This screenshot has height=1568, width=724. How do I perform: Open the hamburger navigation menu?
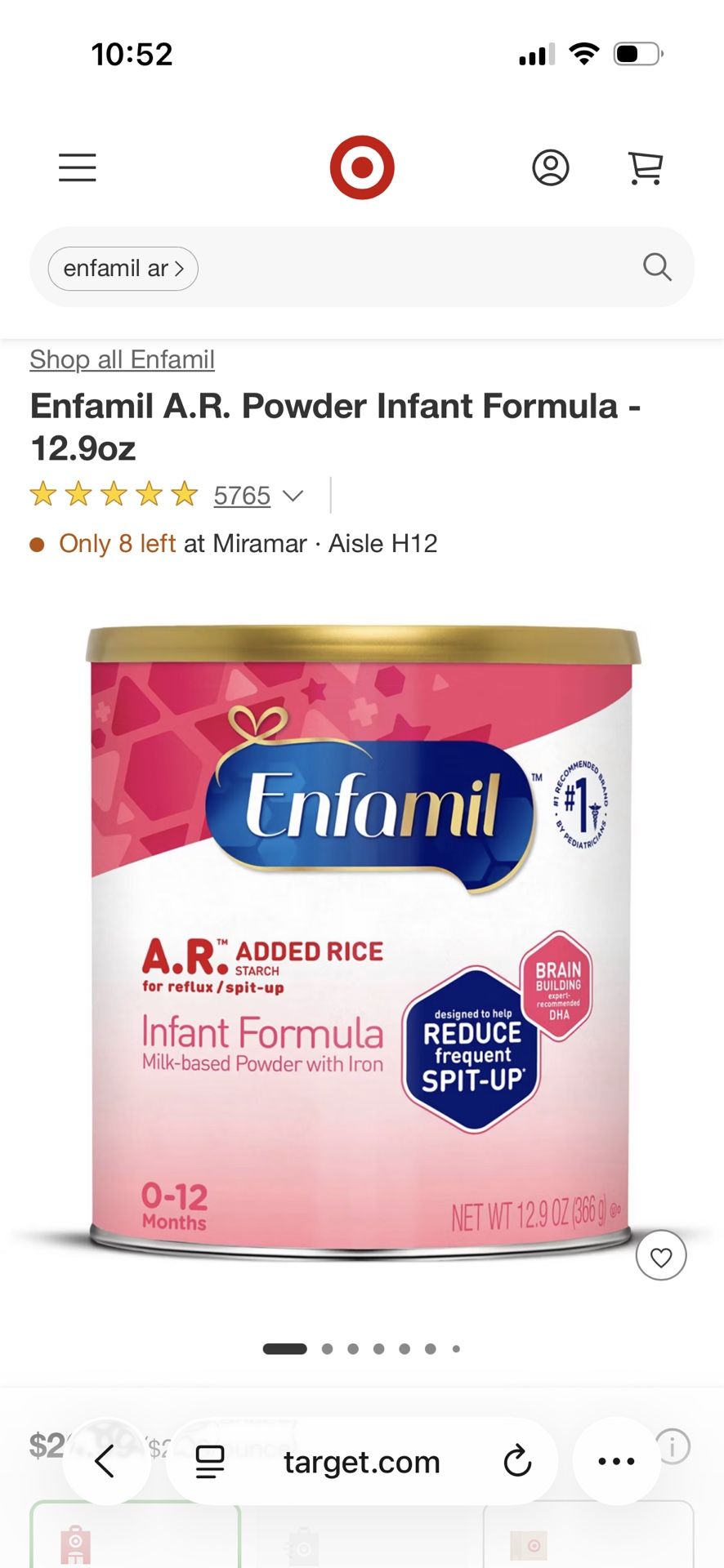[78, 167]
